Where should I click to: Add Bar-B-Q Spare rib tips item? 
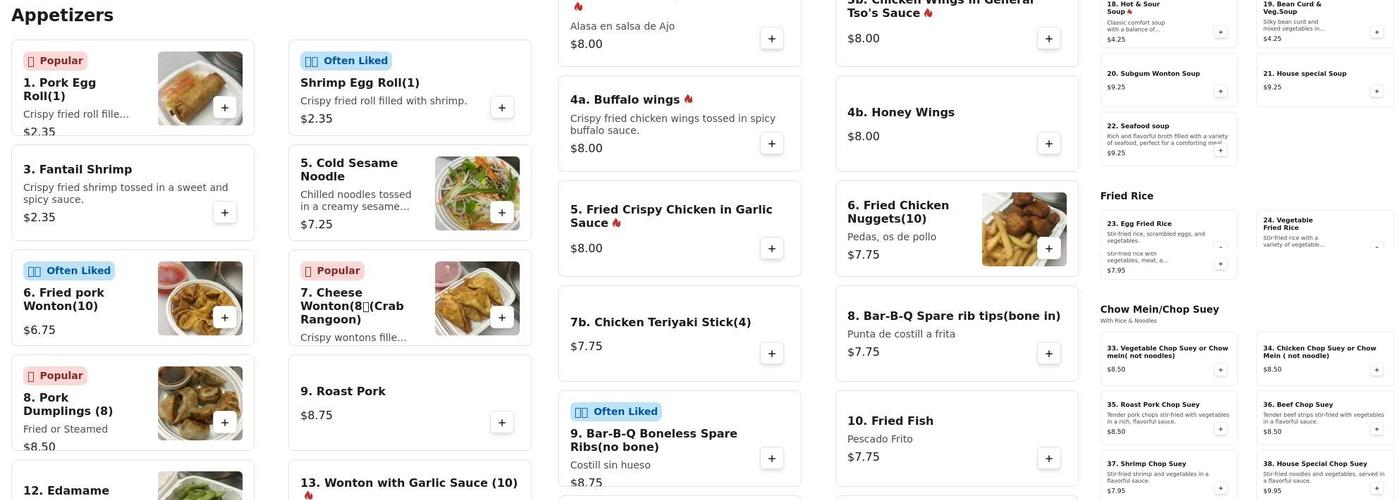tap(1048, 354)
